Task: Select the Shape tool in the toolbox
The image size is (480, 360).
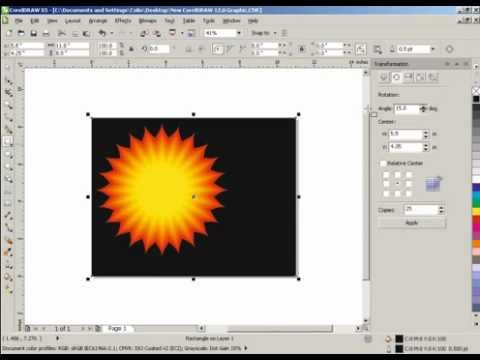Action: [x=8, y=81]
